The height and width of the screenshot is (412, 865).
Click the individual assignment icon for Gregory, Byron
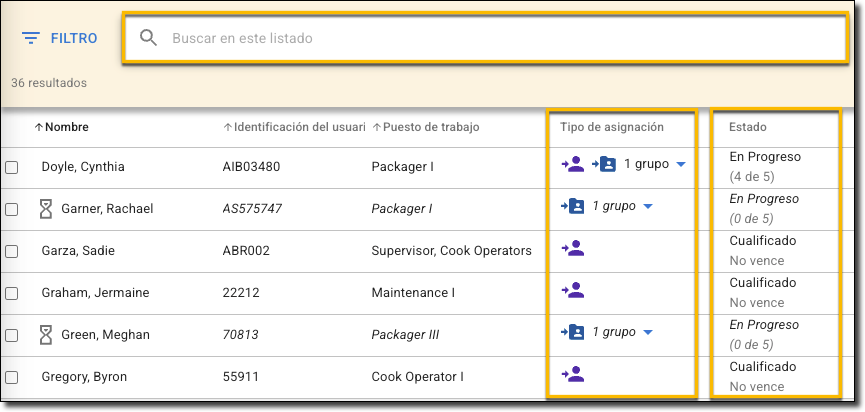573,374
